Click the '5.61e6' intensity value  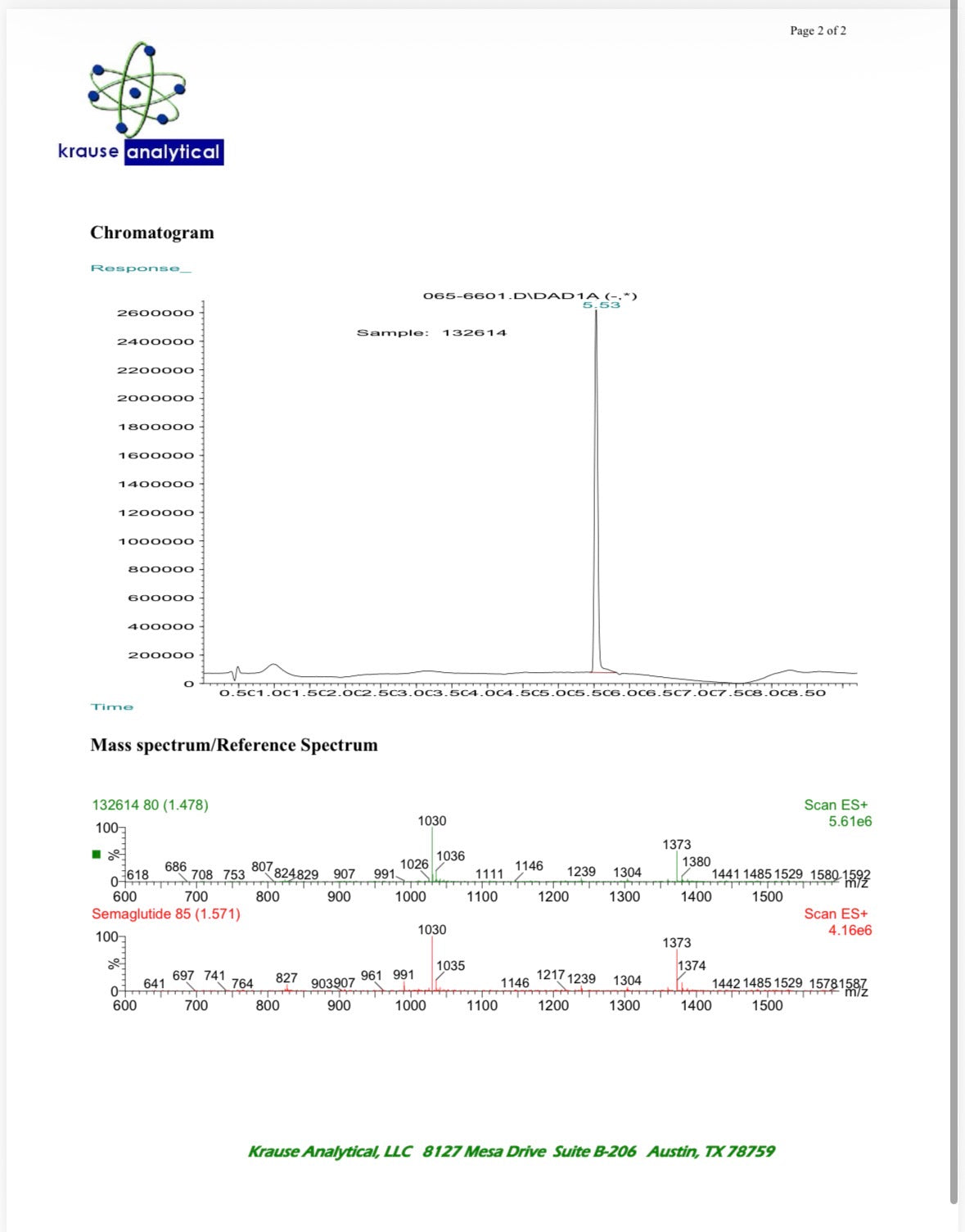850,821
